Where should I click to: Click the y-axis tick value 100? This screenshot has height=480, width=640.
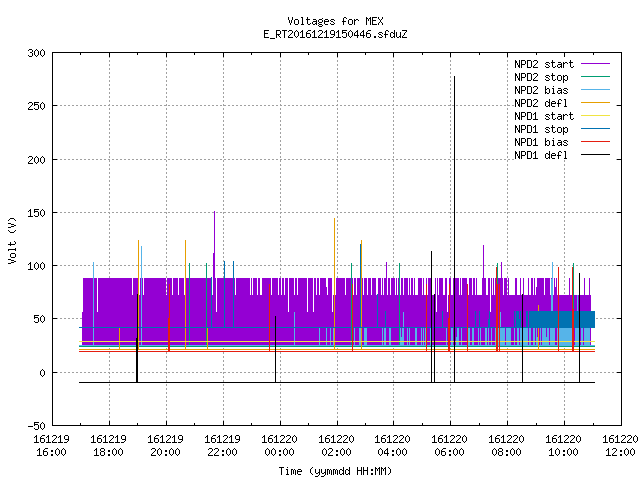click(x=36, y=266)
